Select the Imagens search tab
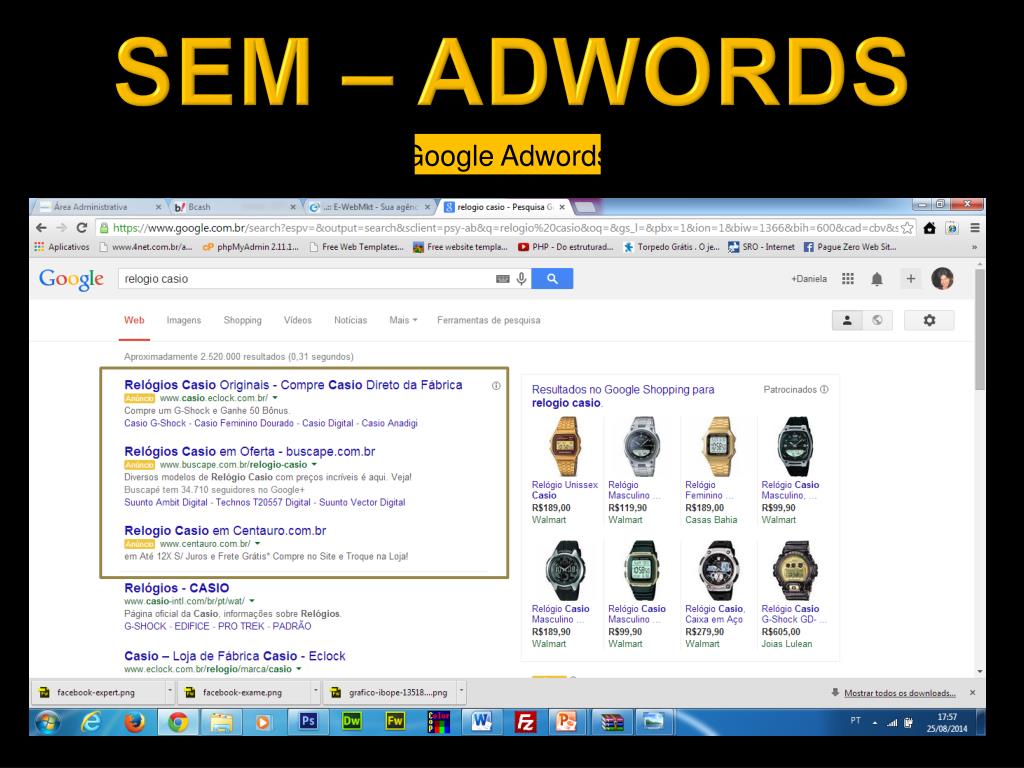Screen dimensions: 1024x768 (184, 320)
